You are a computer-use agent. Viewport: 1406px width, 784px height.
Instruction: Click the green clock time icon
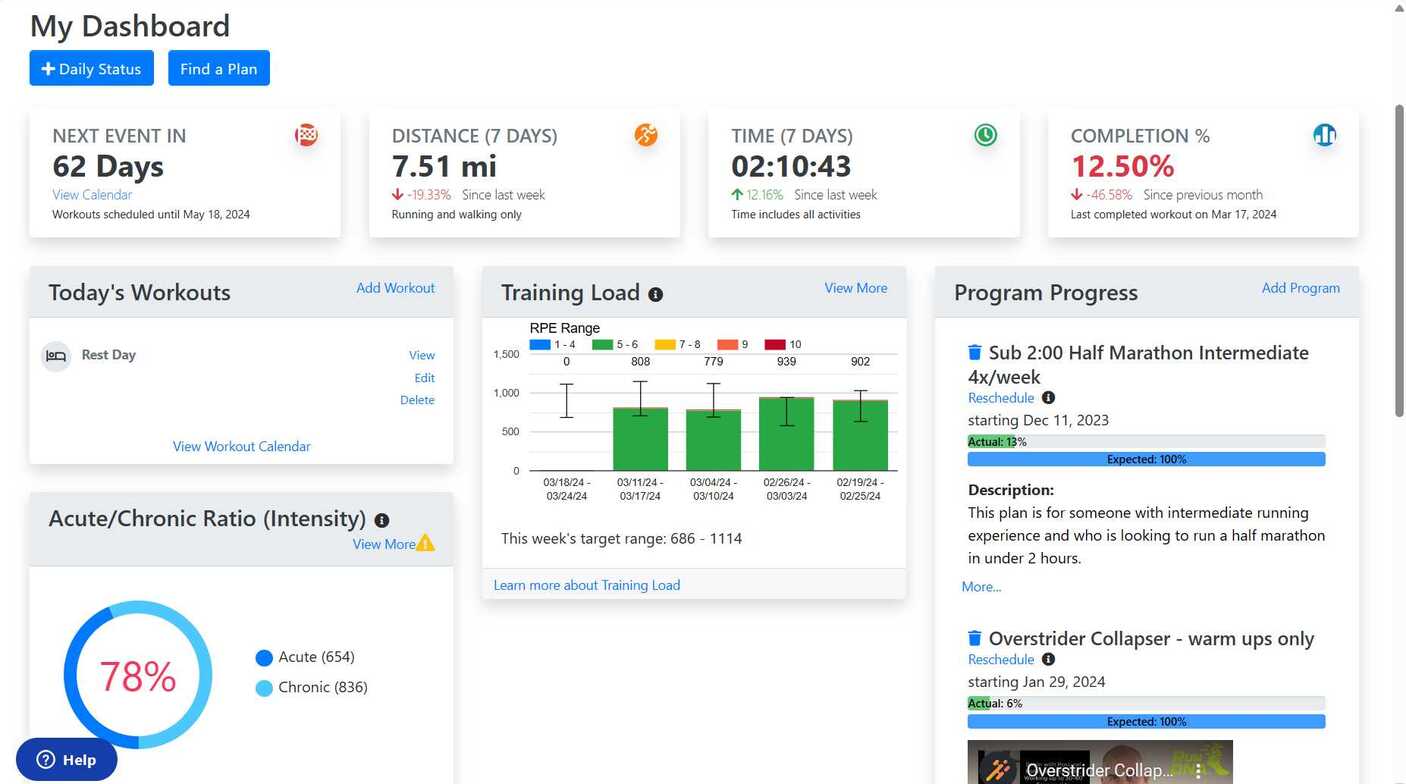pyautogui.click(x=985, y=135)
